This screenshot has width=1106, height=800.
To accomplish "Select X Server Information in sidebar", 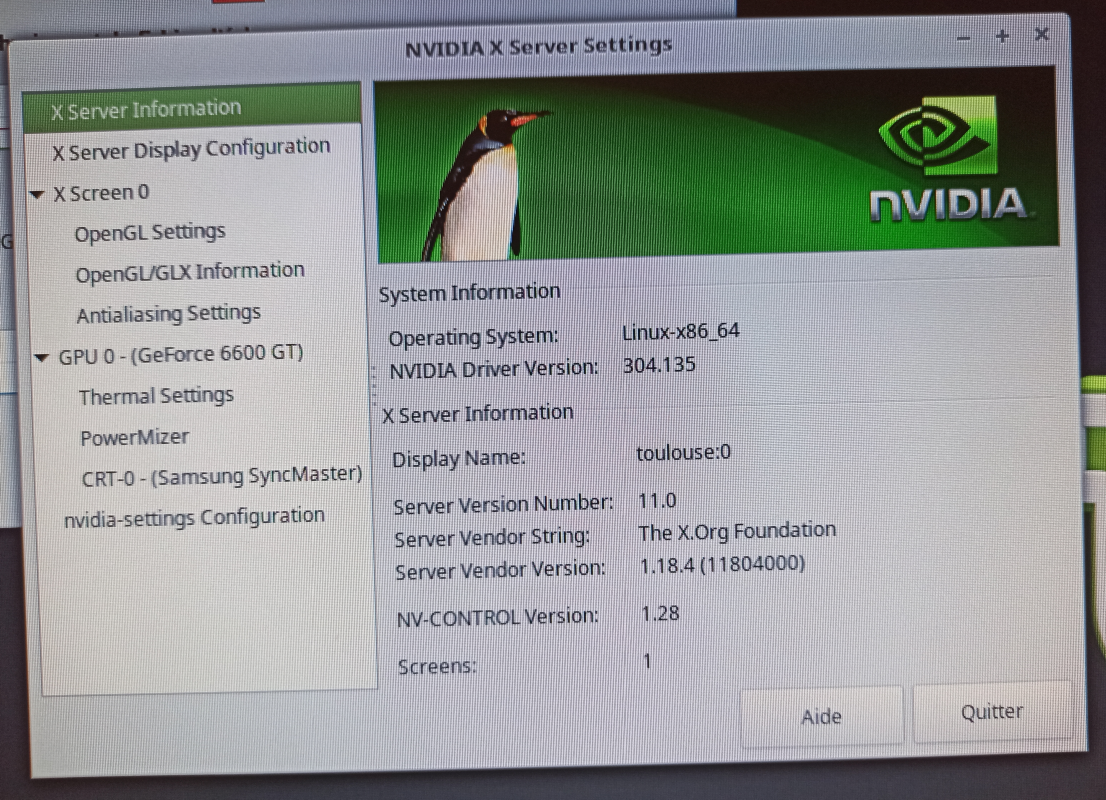I will [x=192, y=109].
